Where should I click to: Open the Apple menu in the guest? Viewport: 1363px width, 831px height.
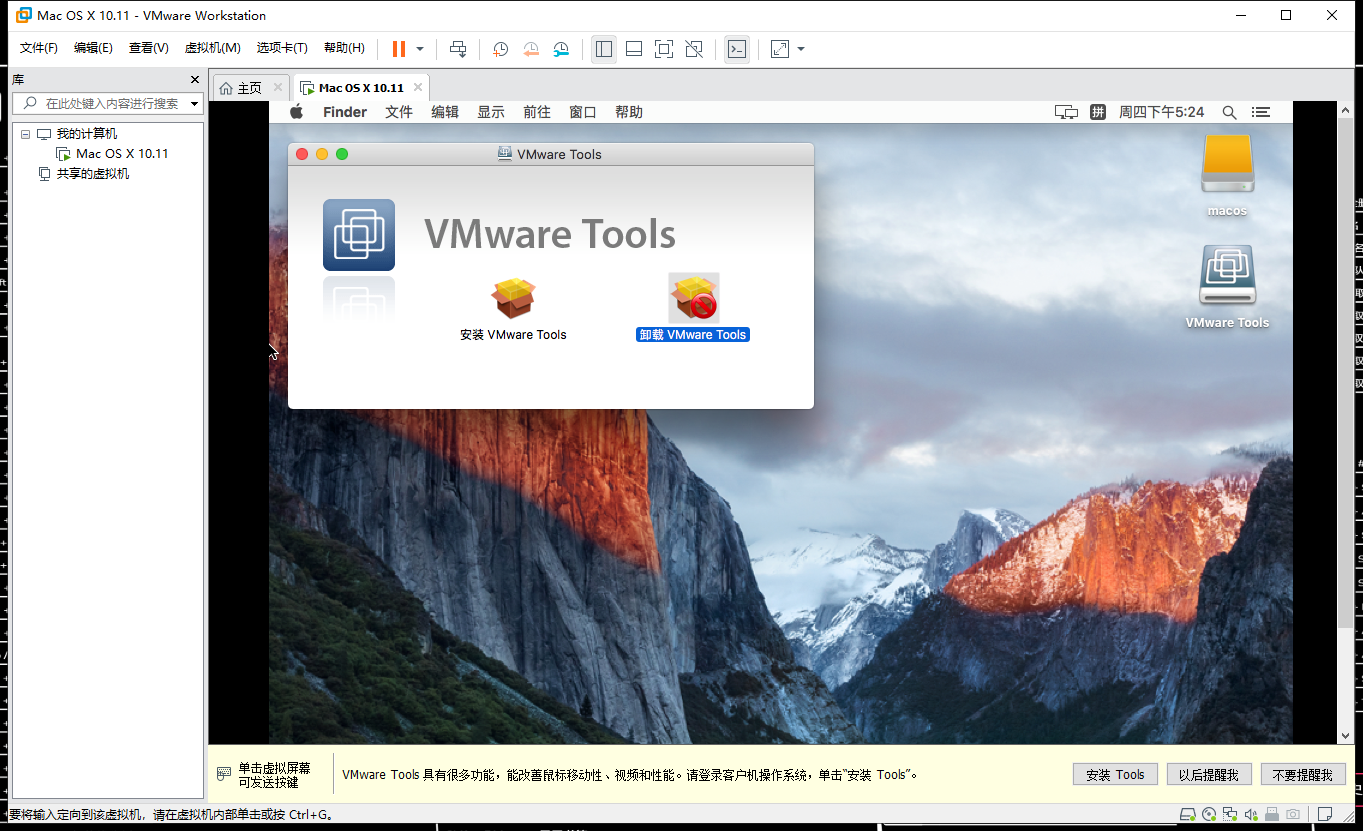[x=297, y=112]
